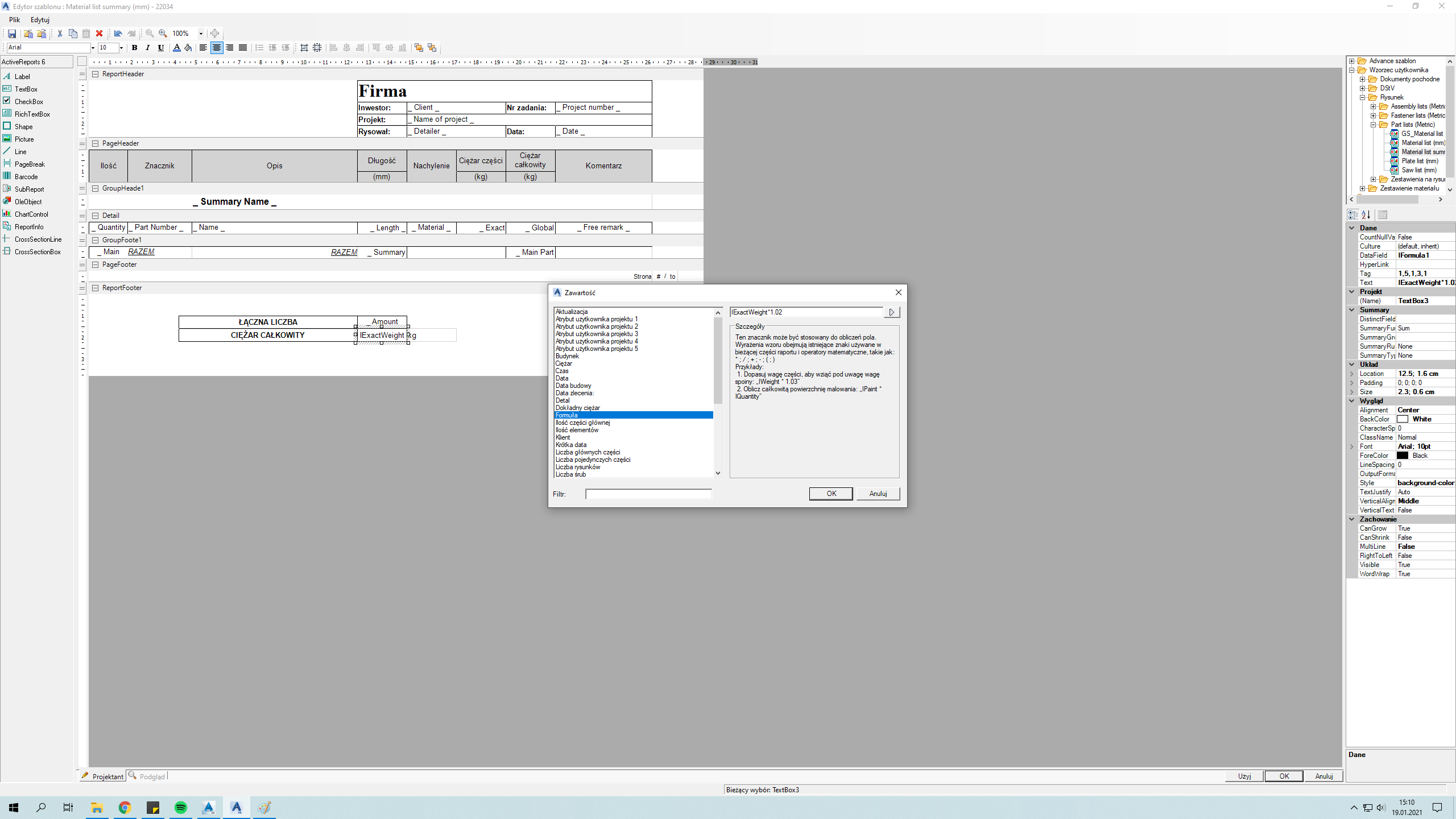
Task: Switch to the Podgląd tab
Action: click(147, 776)
